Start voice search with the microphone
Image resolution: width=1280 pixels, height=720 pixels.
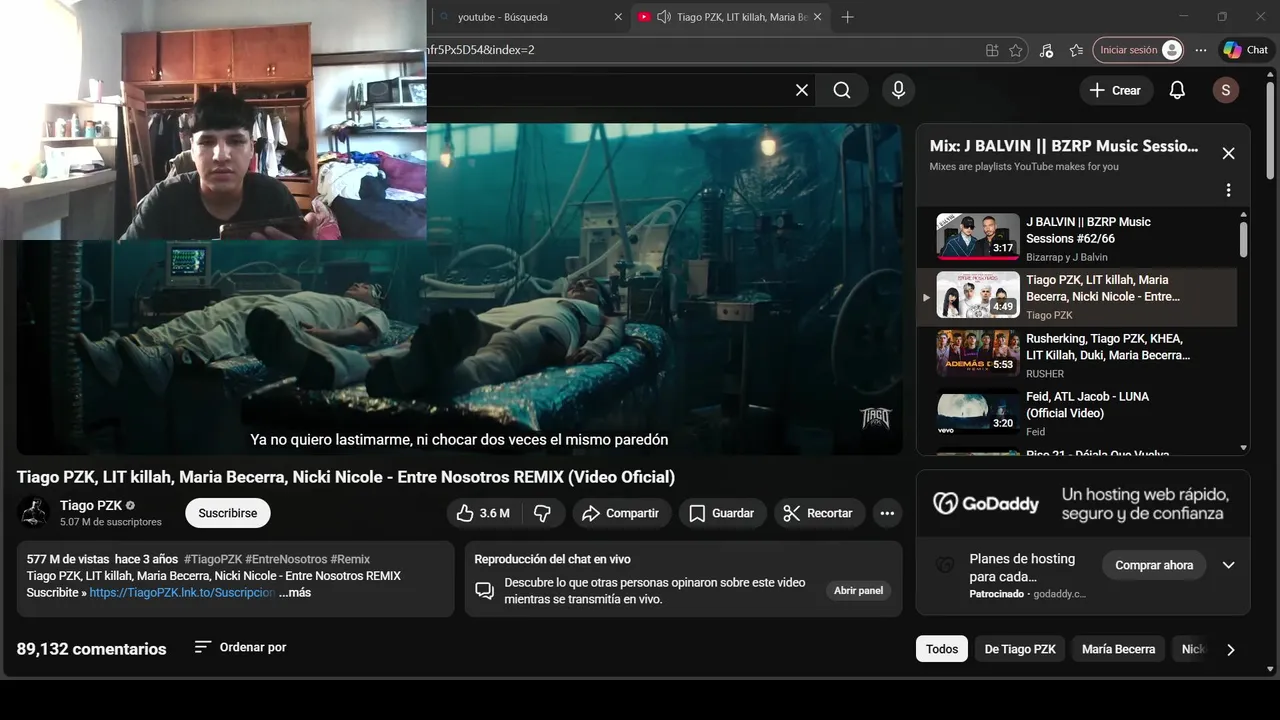point(898,90)
